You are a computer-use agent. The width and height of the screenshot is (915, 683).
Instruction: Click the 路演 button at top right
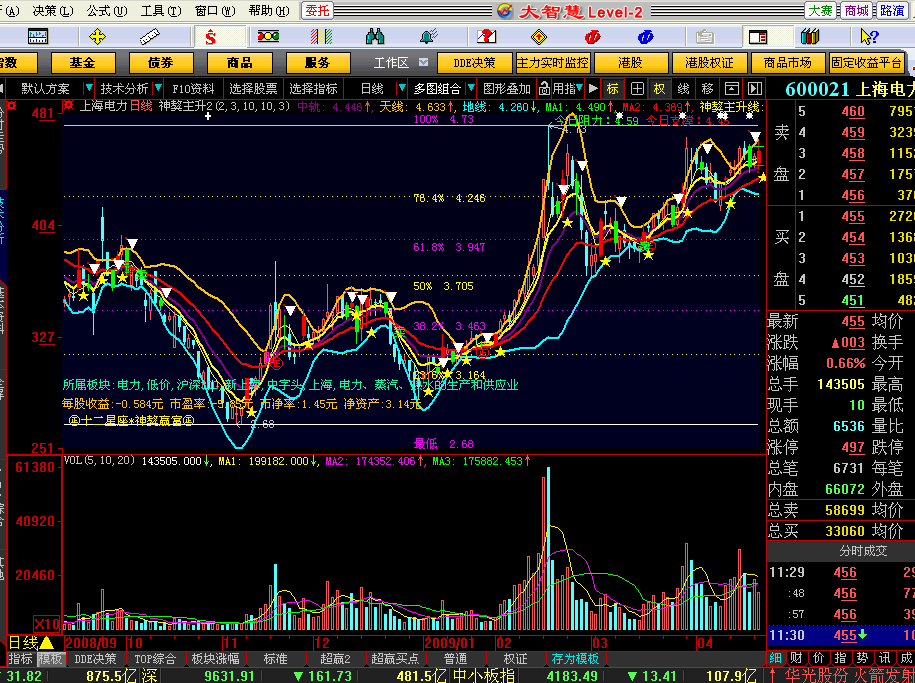click(892, 11)
